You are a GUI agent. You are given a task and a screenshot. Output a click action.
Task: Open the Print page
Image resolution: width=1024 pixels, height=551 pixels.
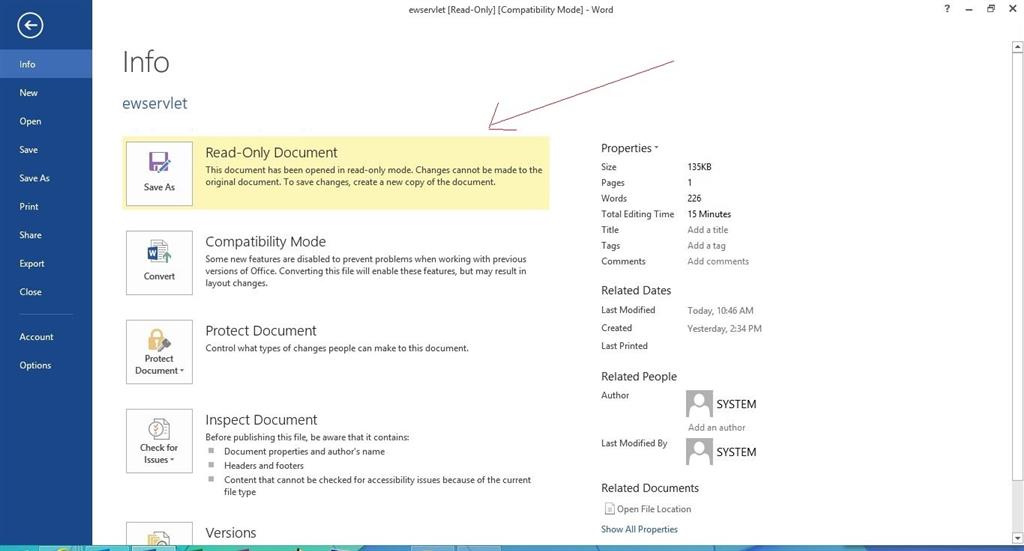(46, 206)
